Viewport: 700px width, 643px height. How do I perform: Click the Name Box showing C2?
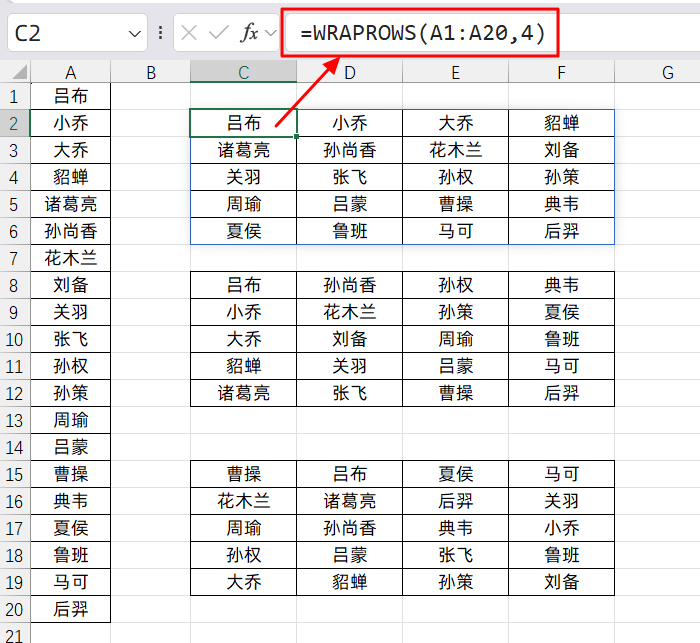(77, 33)
